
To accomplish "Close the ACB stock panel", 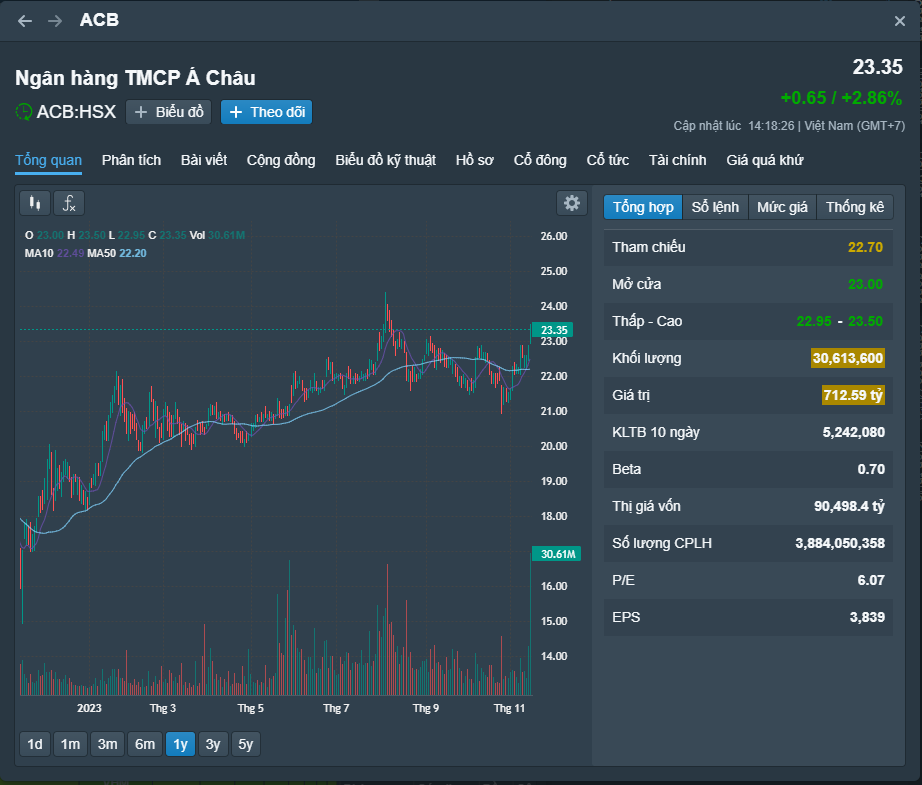I will [x=900, y=21].
